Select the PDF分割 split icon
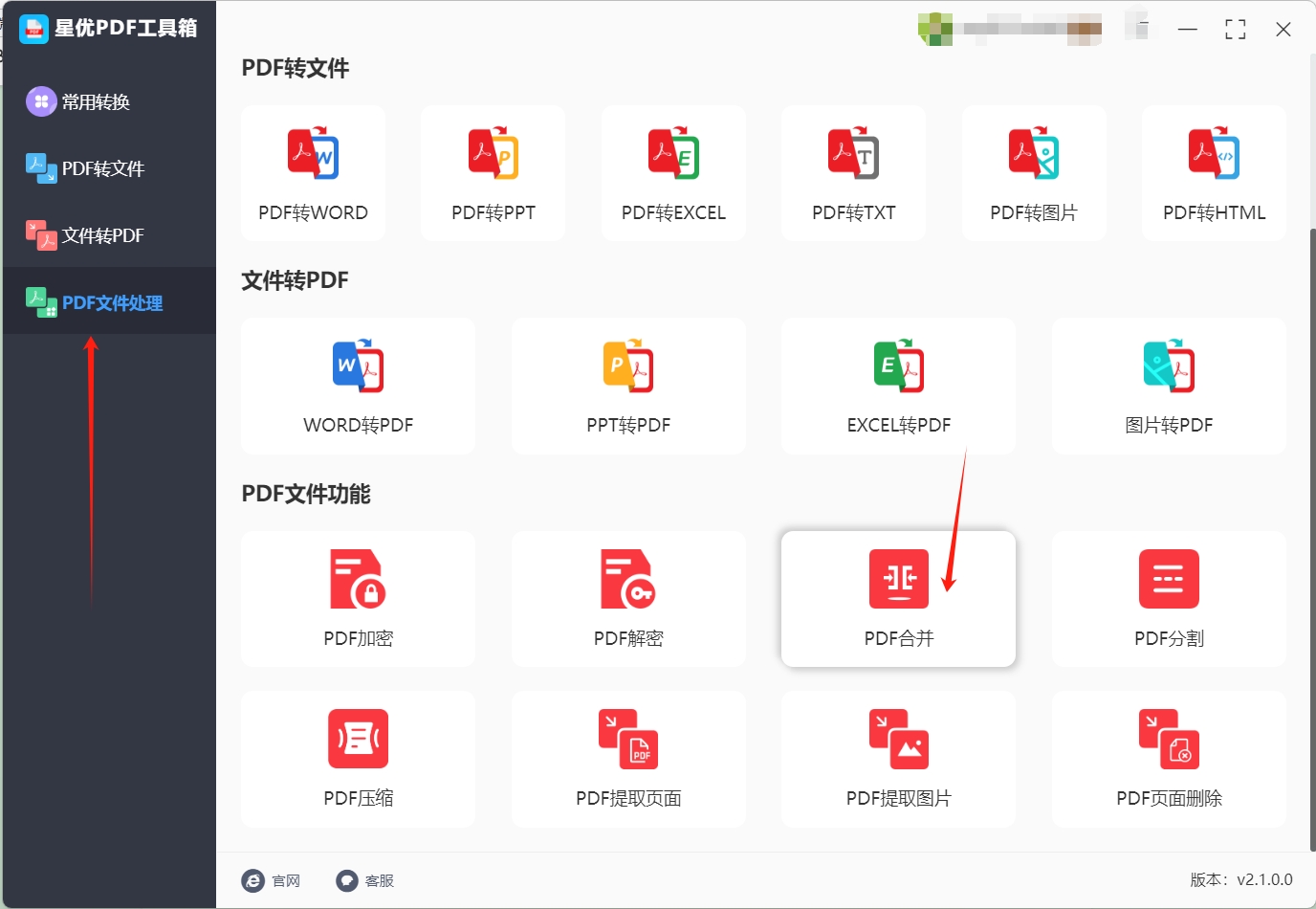 pyautogui.click(x=1169, y=579)
